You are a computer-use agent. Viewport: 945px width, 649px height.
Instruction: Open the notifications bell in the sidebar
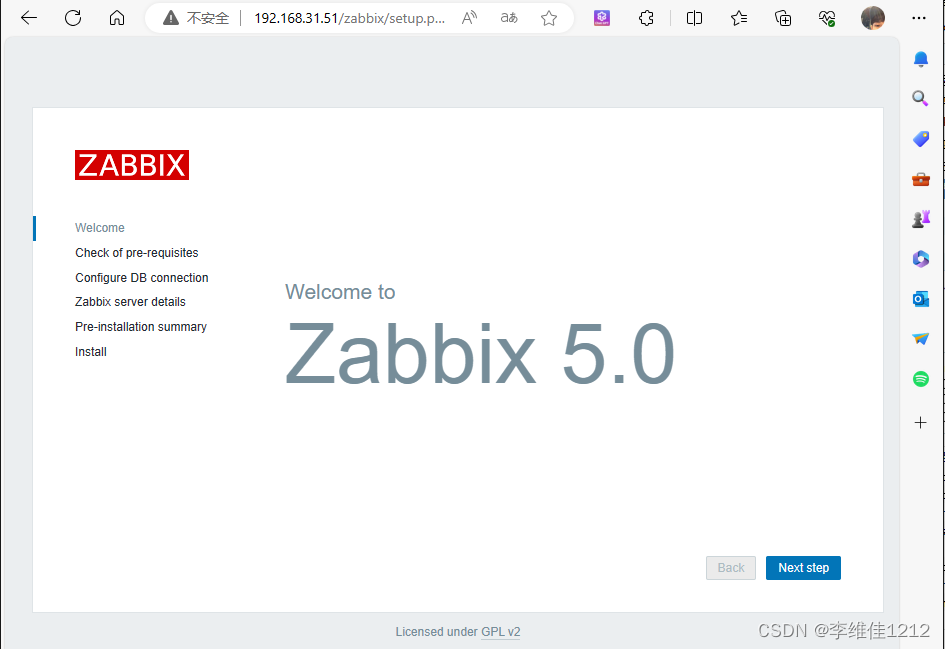point(920,59)
